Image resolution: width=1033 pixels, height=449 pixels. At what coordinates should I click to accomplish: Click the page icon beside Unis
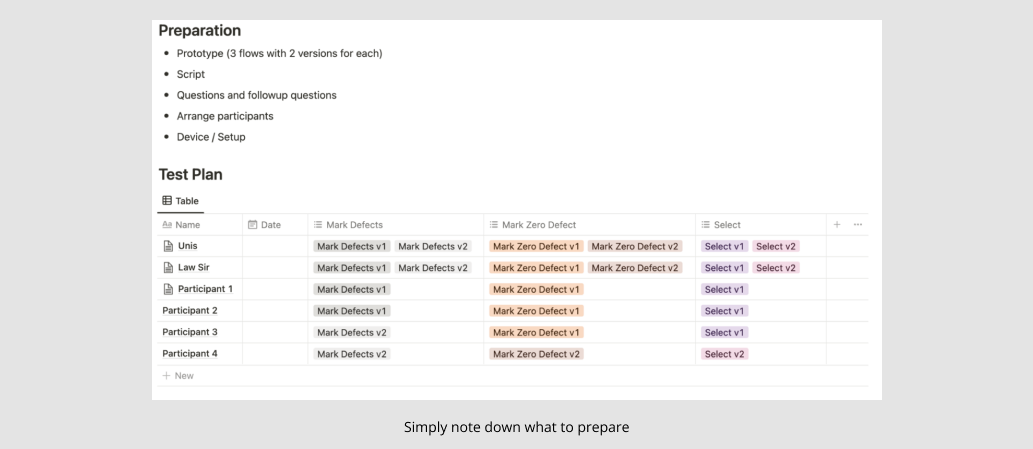click(x=168, y=246)
